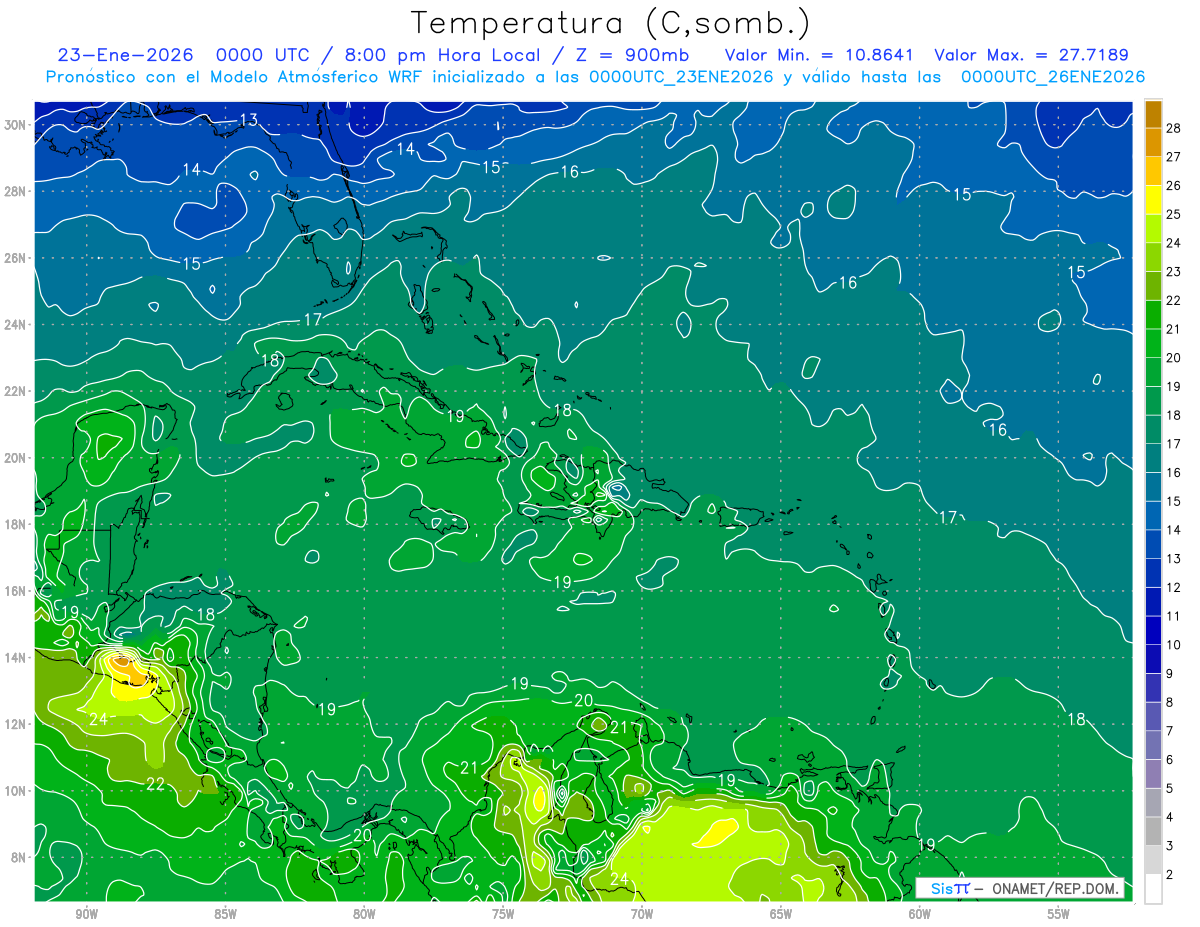The height and width of the screenshot is (927, 1200).
Task: Click the dark orange swatch beside 28
Action: point(1153,114)
